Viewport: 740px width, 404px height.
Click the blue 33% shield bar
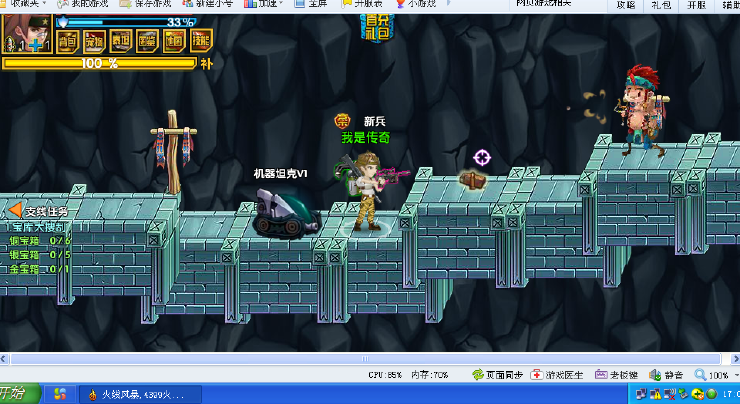[126, 22]
